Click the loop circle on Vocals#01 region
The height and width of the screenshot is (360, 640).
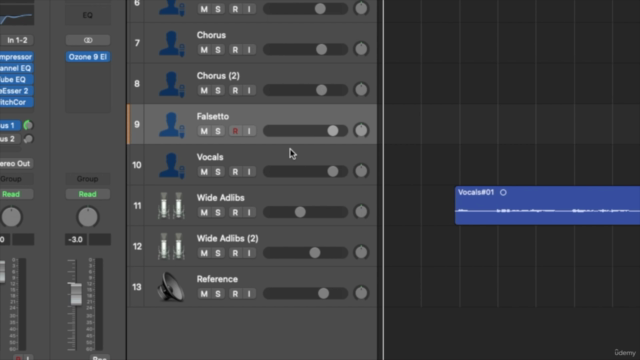(503, 192)
